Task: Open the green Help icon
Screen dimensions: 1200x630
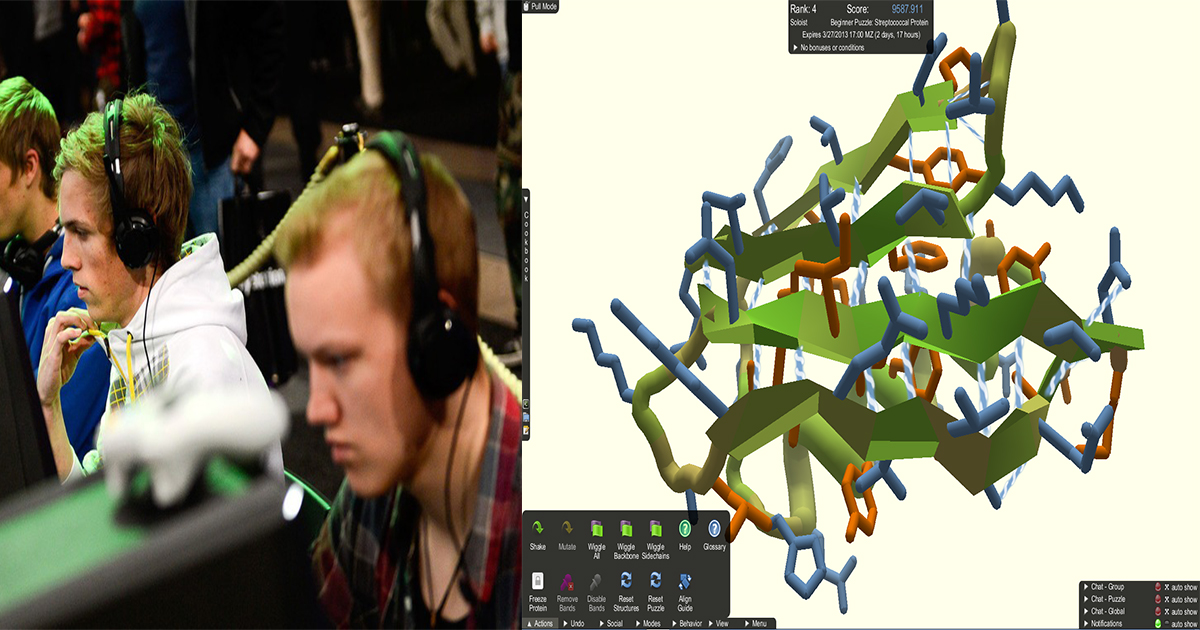Action: pyautogui.click(x=685, y=529)
